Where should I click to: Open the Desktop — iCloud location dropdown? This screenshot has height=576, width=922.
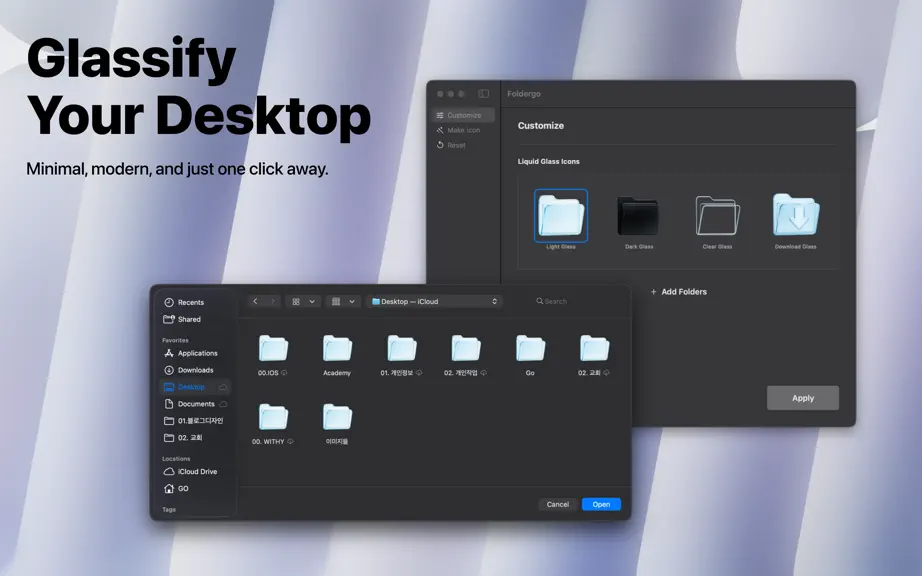[434, 302]
